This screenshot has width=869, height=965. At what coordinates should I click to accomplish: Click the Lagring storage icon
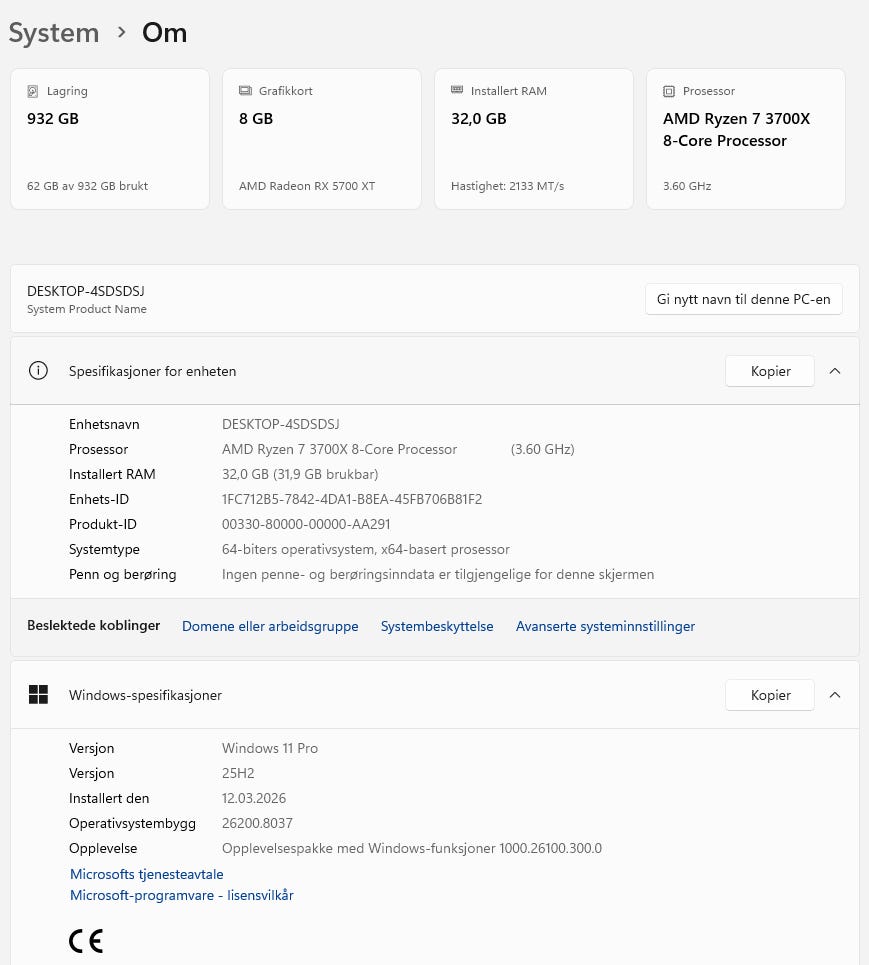33,91
